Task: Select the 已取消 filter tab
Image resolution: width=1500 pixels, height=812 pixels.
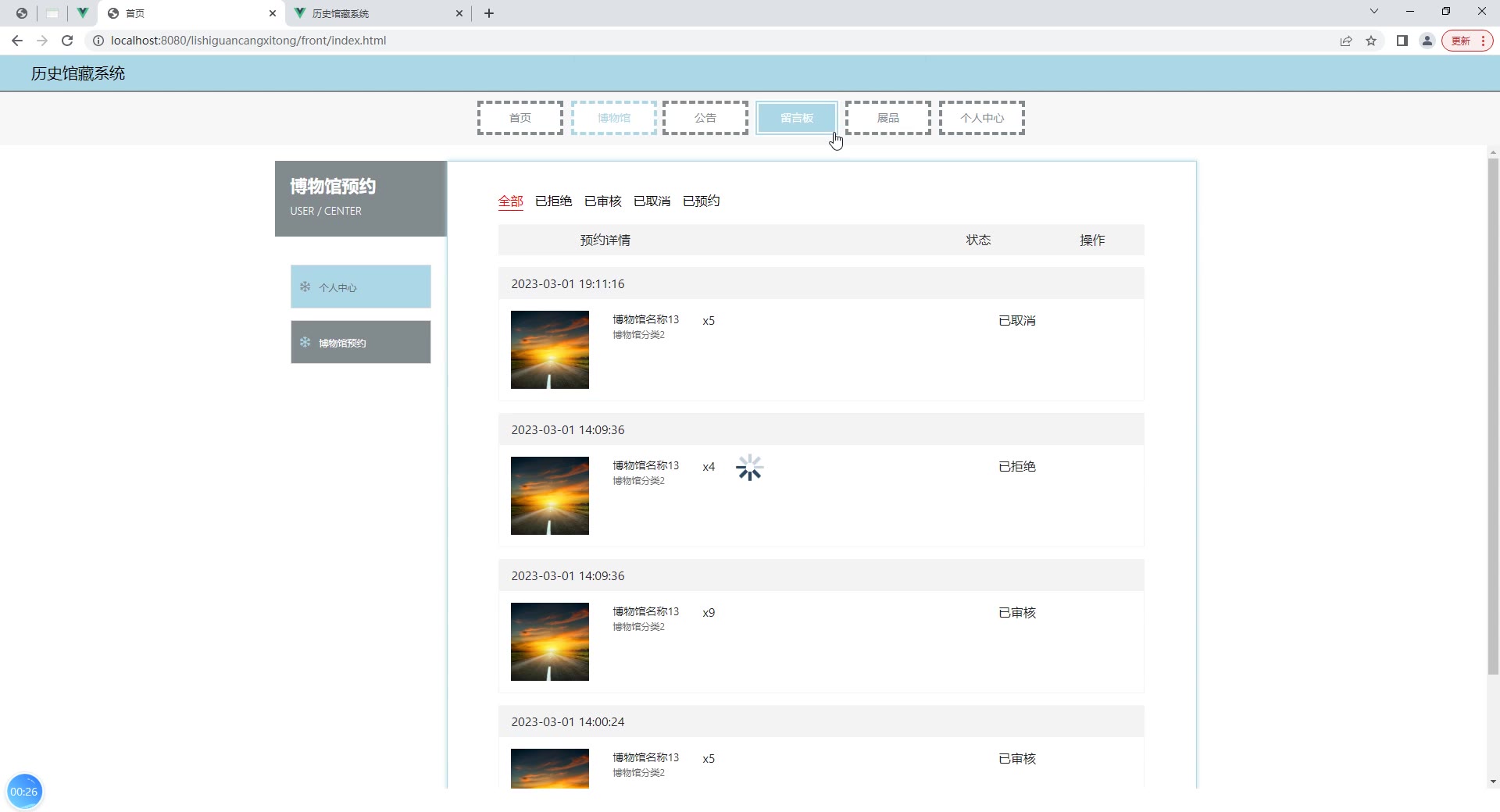Action: pos(652,201)
